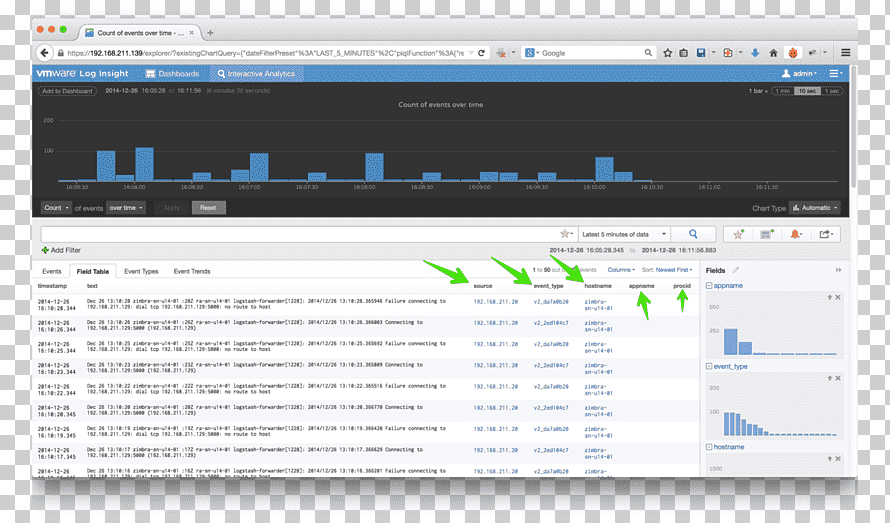Click first row event_type v2_da7a0b20
This screenshot has height=523, width=890.
551,302
